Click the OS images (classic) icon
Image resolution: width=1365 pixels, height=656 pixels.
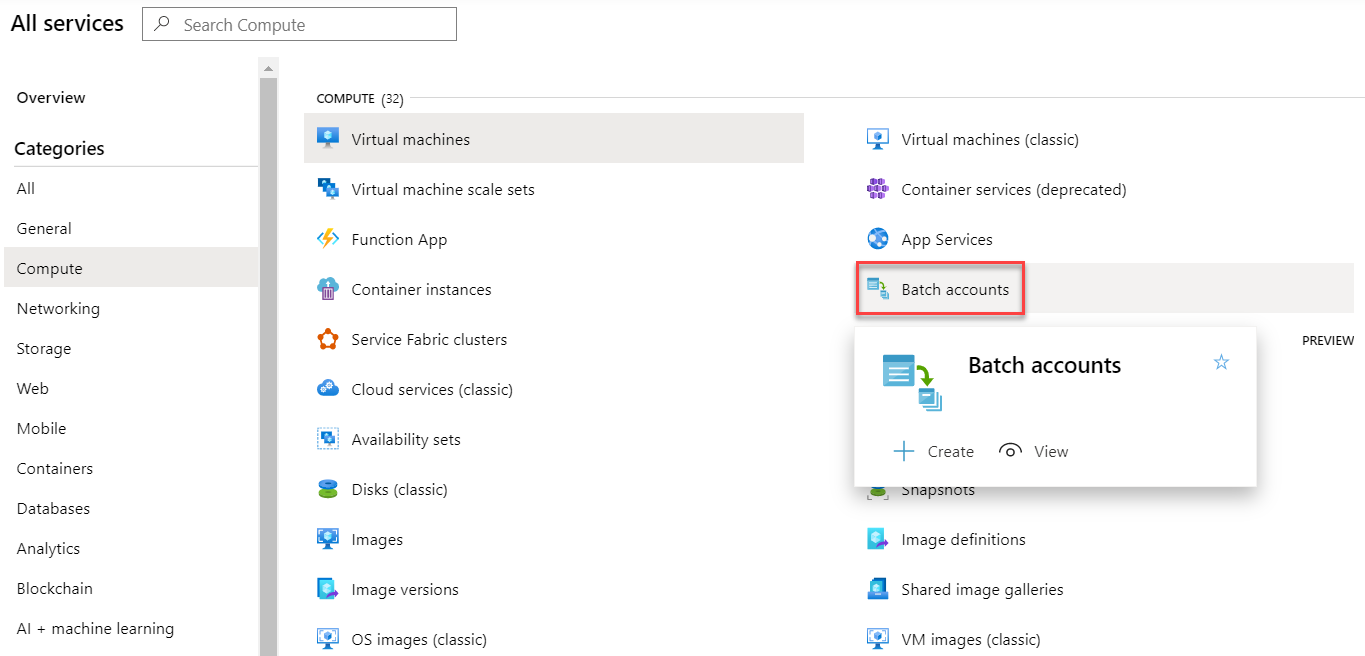point(328,639)
